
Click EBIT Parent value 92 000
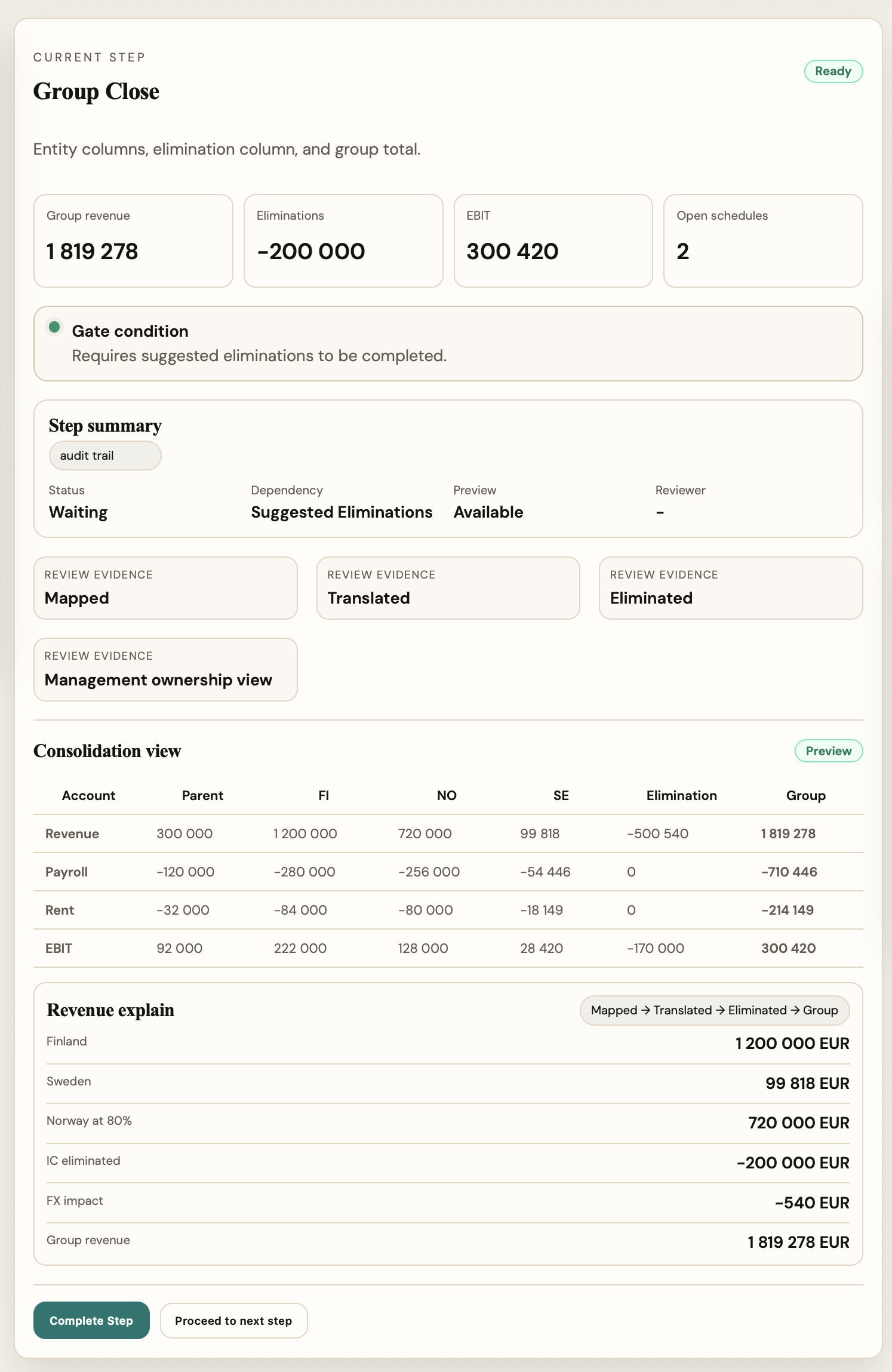(x=179, y=948)
